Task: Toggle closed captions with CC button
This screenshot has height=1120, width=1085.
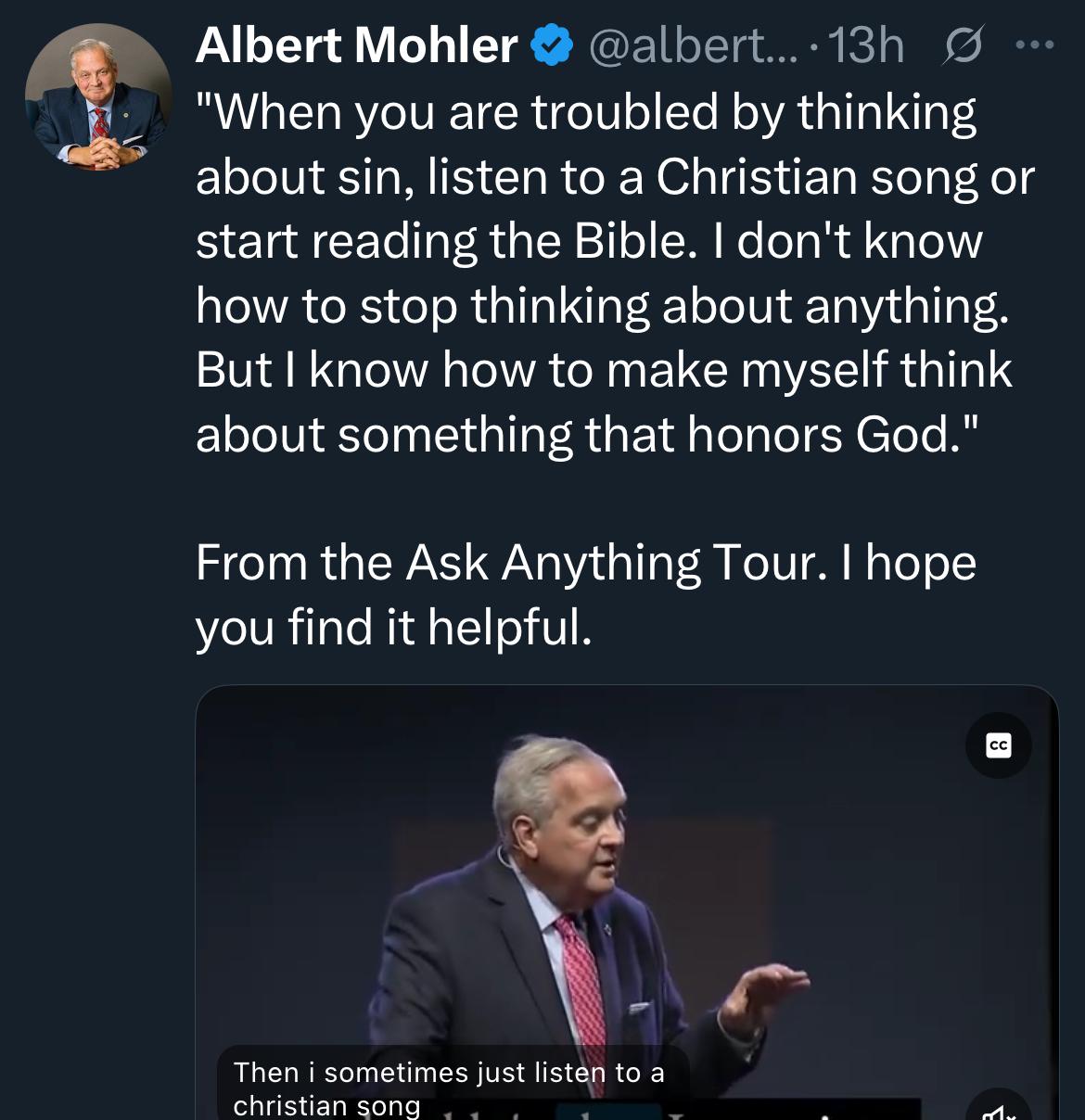Action: (998, 745)
